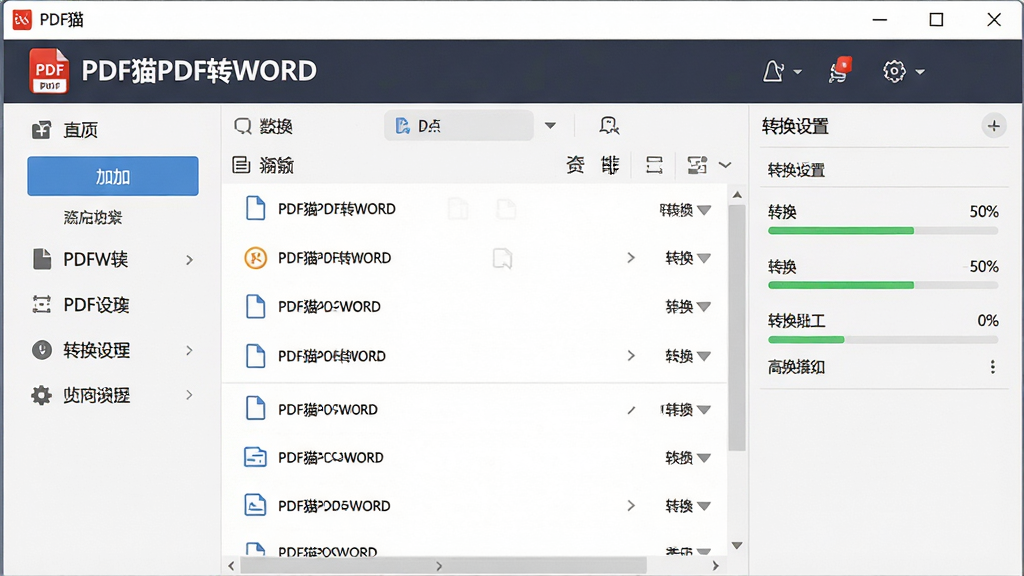The width and height of the screenshot is (1024, 576).
Task: Click the 排 grid icon in the list header
Action: 610,165
